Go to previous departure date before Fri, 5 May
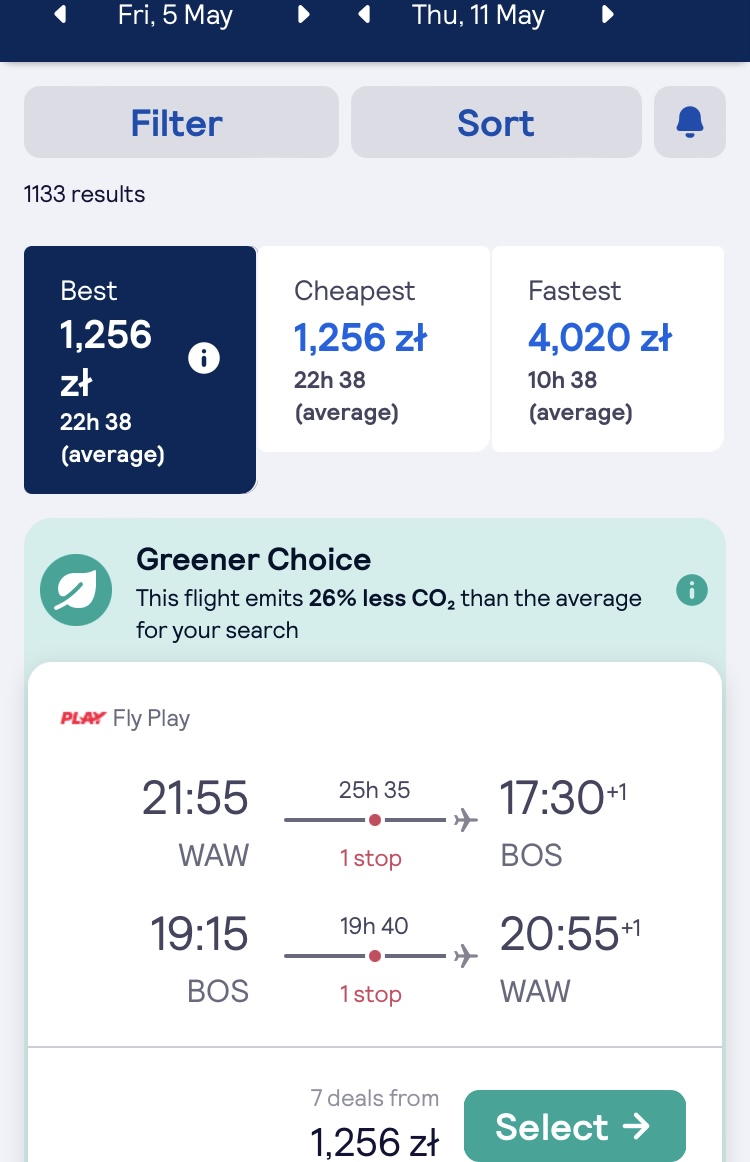 point(61,14)
